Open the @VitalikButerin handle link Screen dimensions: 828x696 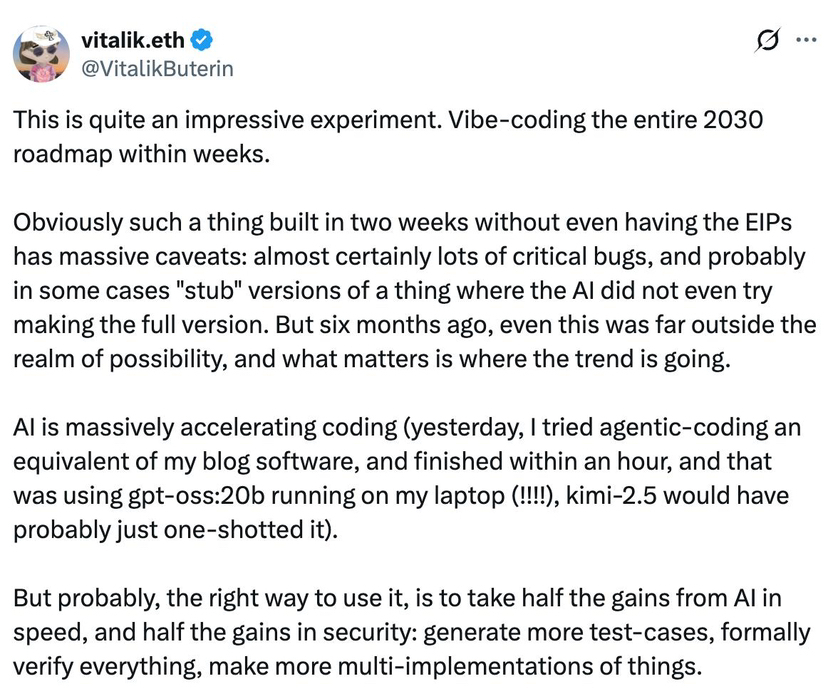pyautogui.click(x=157, y=69)
